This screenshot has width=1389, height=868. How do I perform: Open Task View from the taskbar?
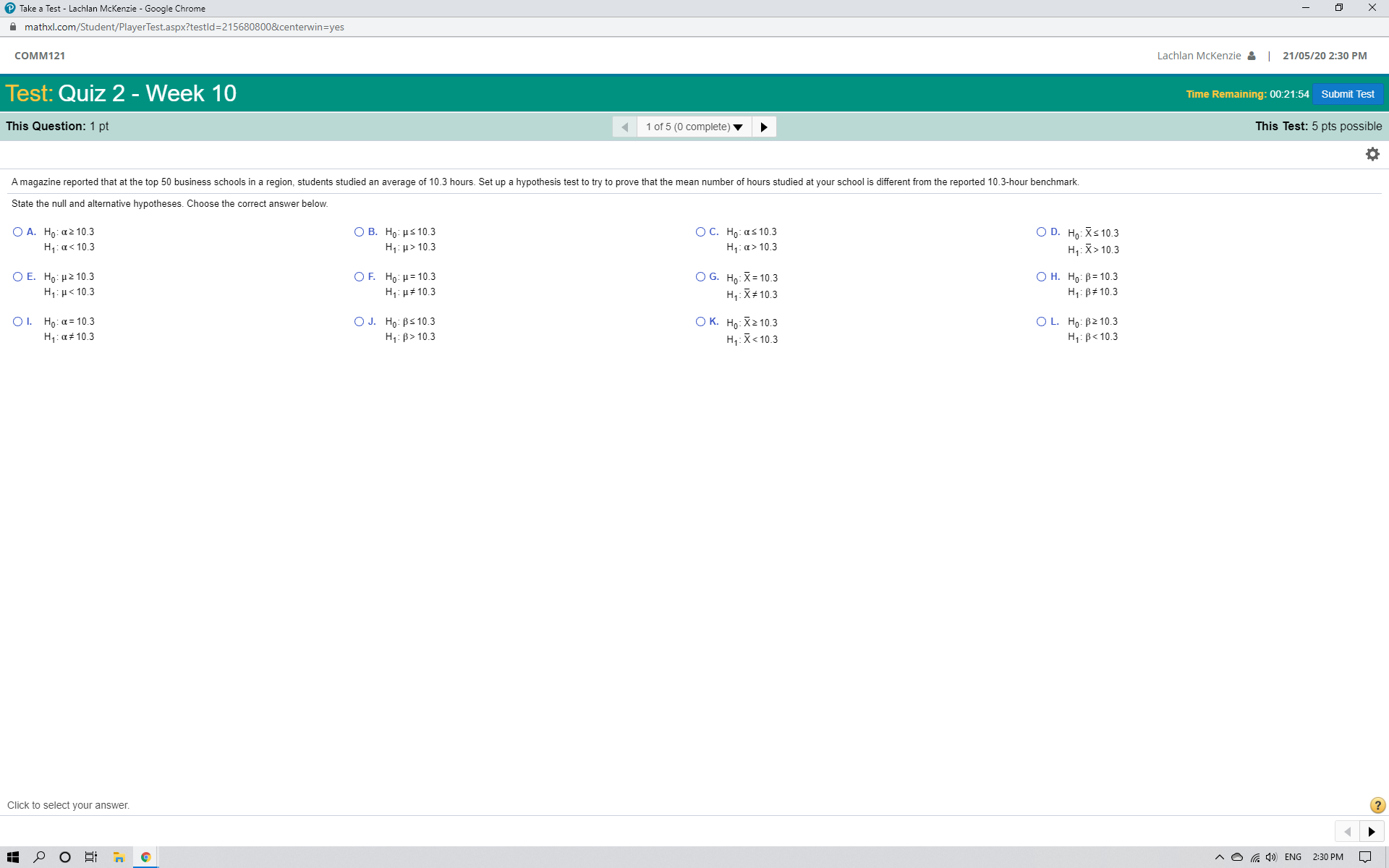(90, 856)
